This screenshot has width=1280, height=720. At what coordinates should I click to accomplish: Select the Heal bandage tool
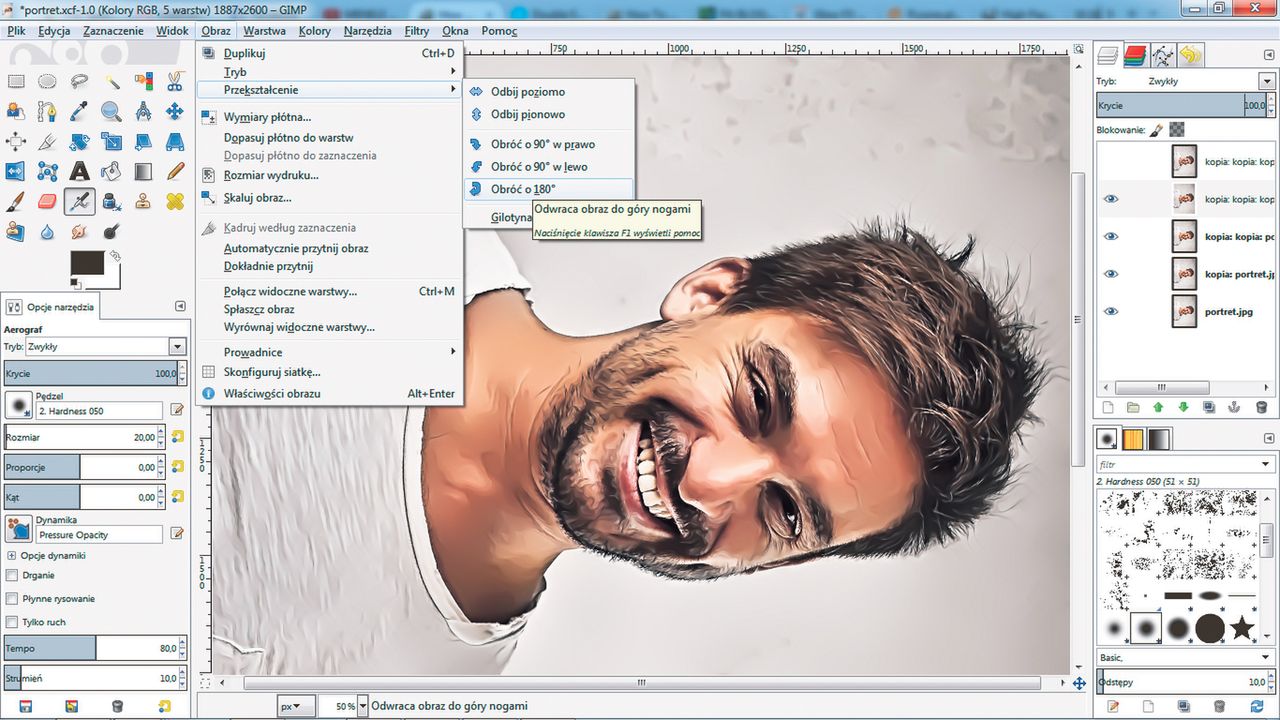pyautogui.click(x=175, y=201)
